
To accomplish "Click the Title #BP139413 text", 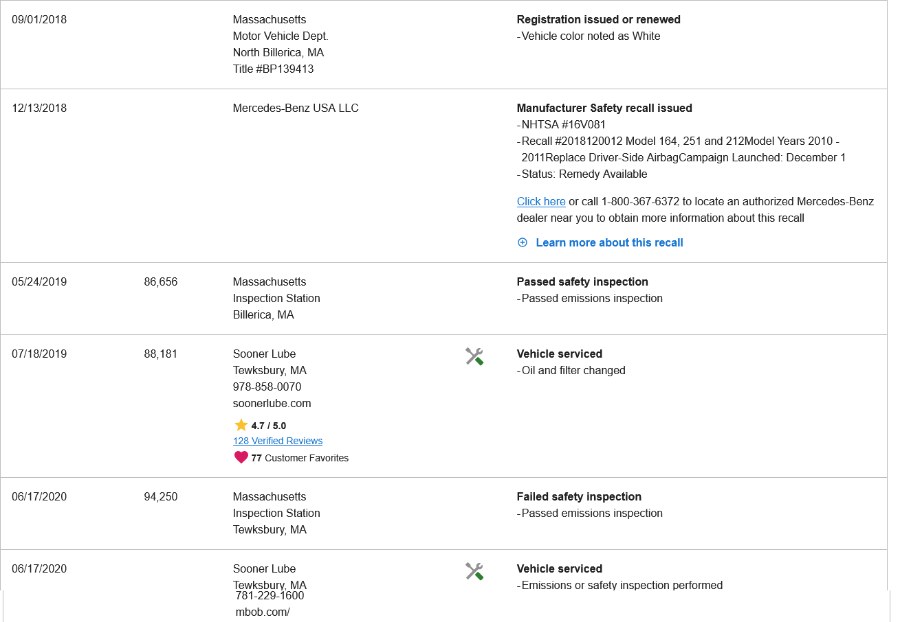I will pos(273,69).
